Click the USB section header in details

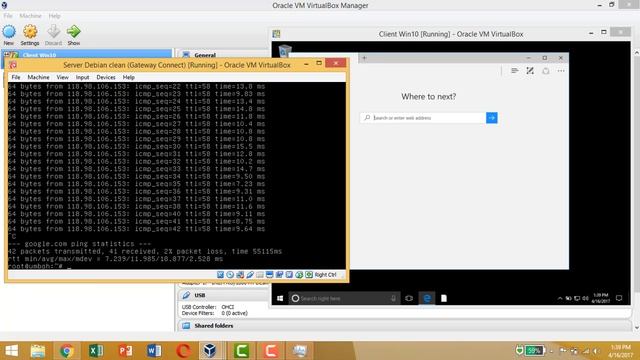(x=200, y=295)
